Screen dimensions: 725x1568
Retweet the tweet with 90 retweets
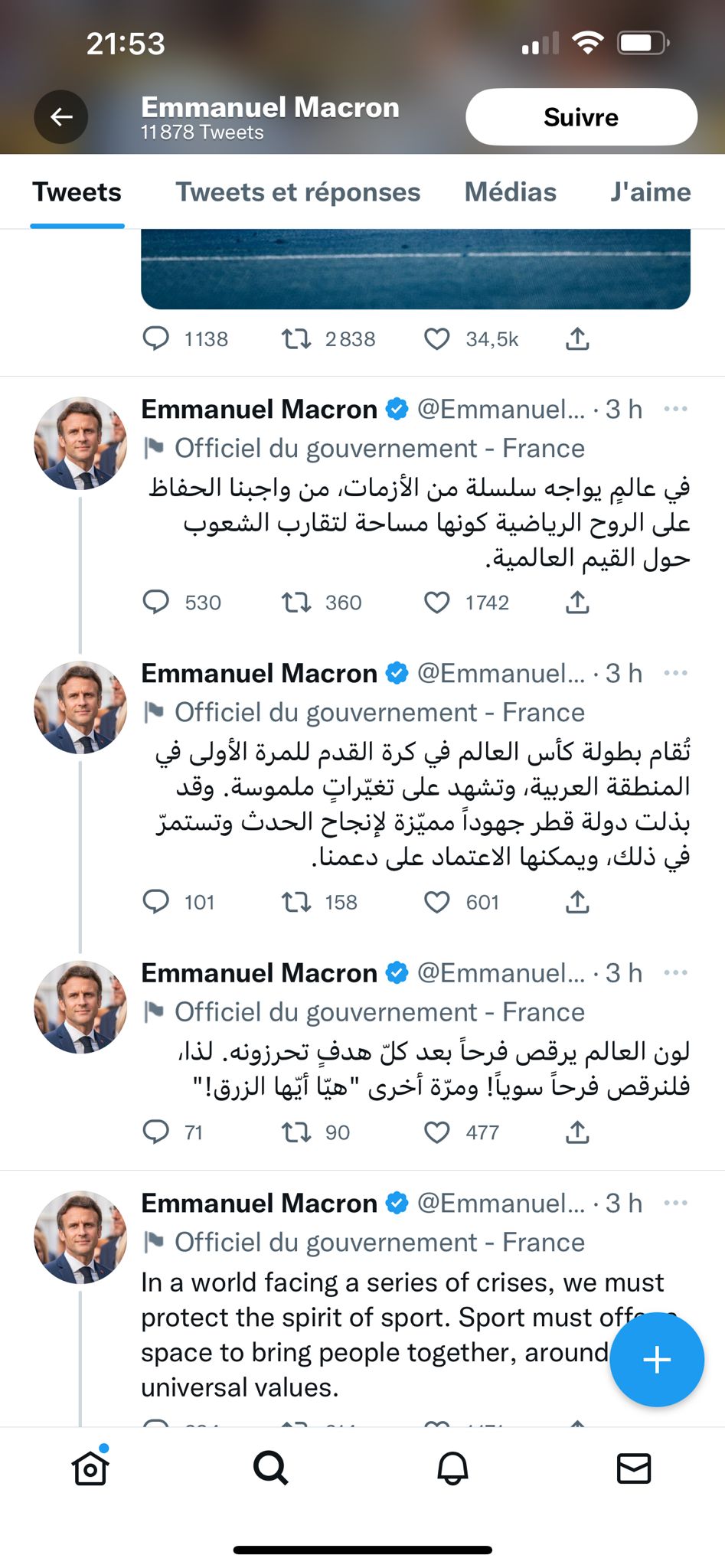[x=296, y=1132]
